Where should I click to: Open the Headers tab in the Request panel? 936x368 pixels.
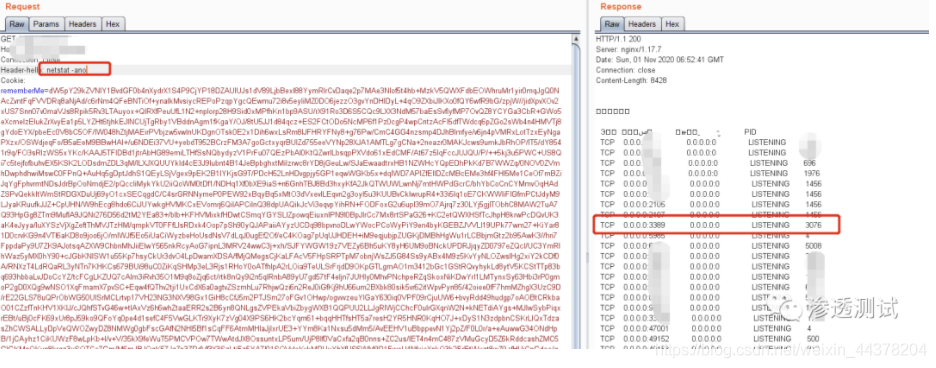coord(82,24)
